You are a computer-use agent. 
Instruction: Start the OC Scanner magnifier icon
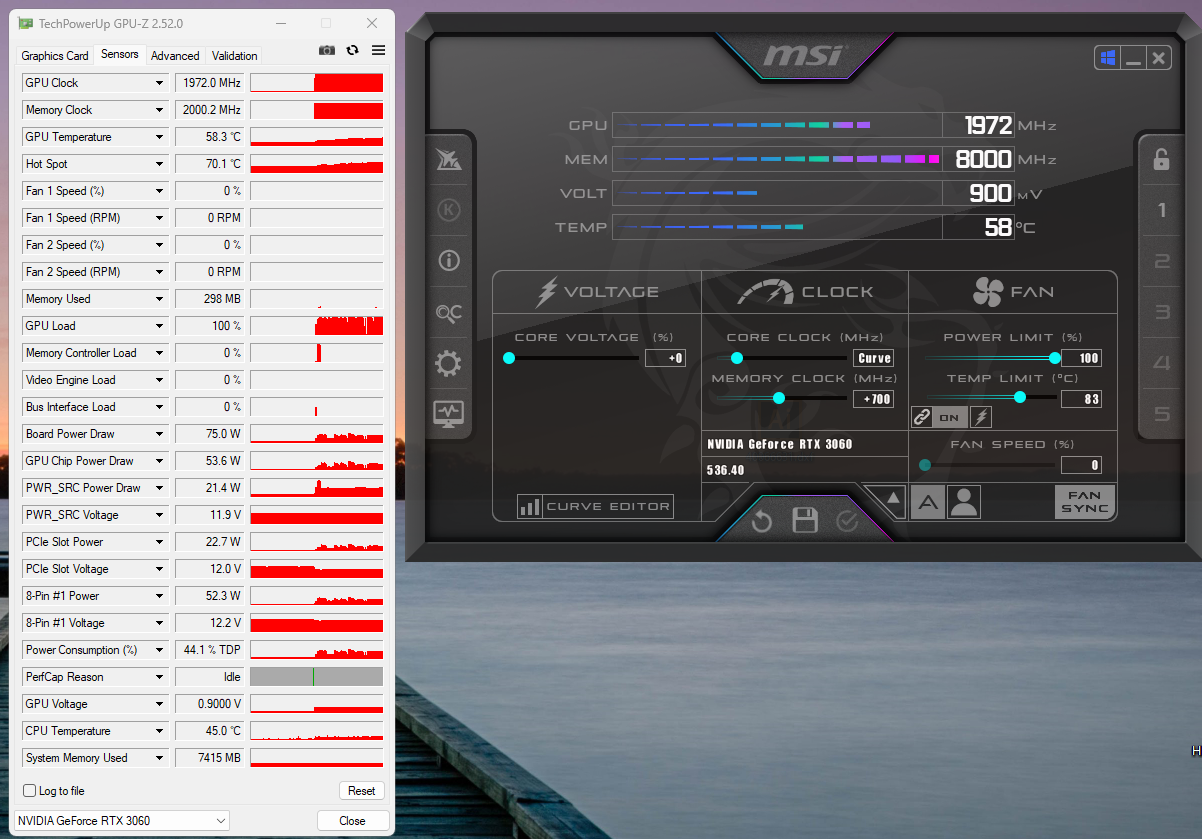[x=448, y=312]
